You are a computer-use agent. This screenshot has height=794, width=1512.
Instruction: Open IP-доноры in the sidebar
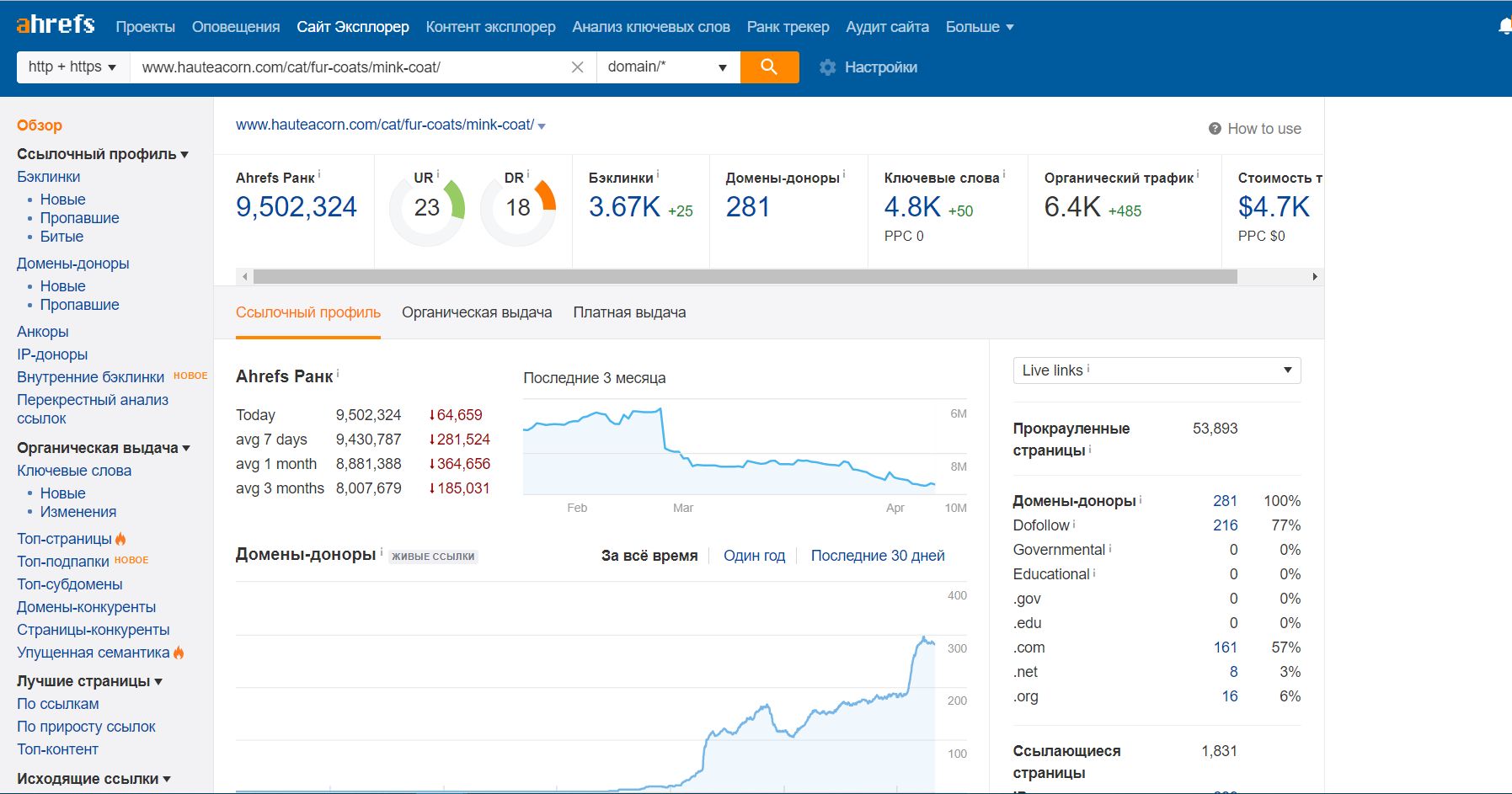coord(52,354)
